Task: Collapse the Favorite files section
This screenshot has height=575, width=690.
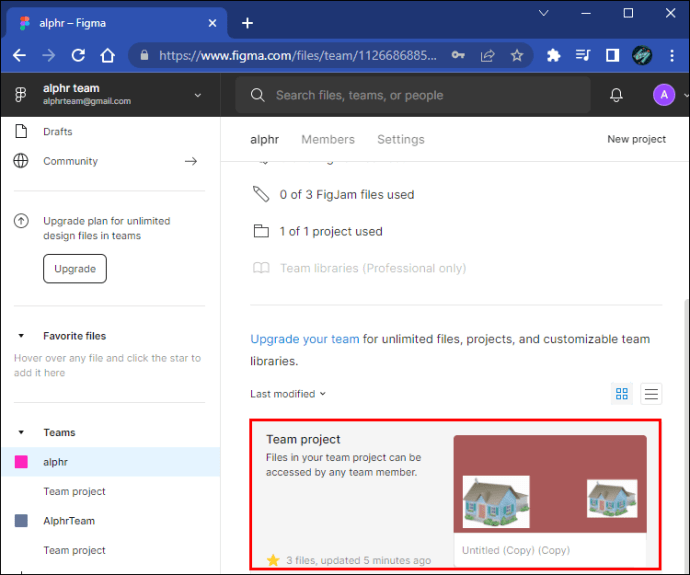Action: tap(22, 337)
